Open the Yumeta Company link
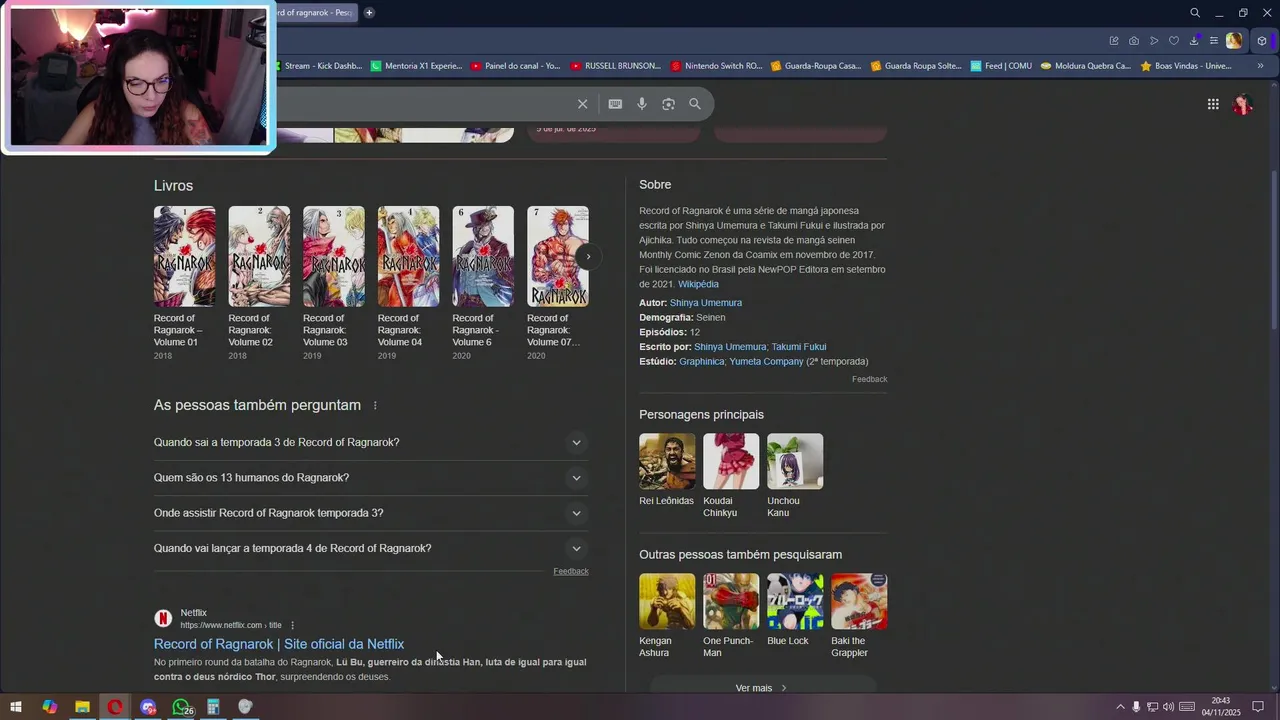The width and height of the screenshot is (1280, 720). [x=766, y=362]
